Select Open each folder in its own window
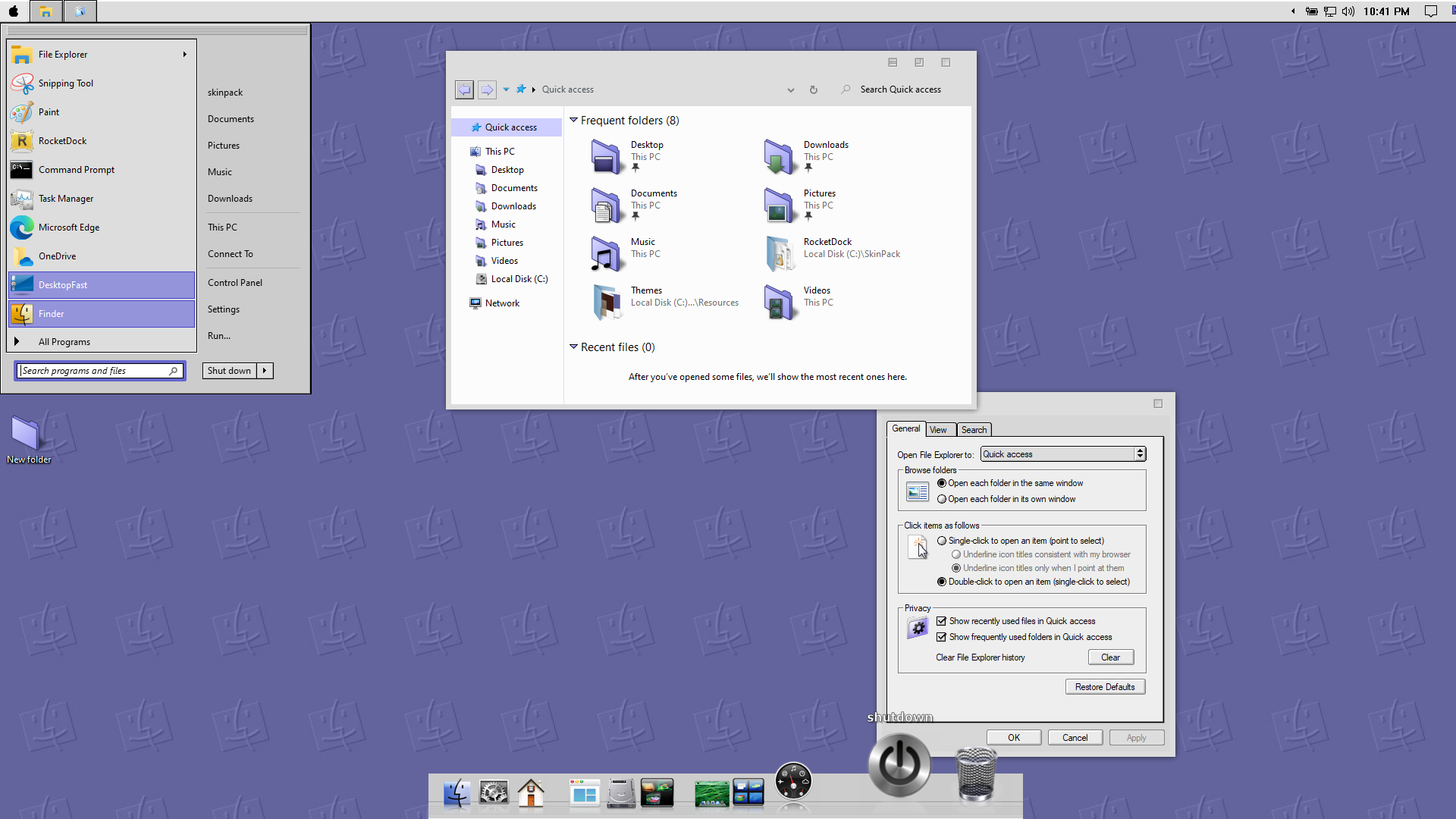This screenshot has width=1456, height=819. (942, 499)
